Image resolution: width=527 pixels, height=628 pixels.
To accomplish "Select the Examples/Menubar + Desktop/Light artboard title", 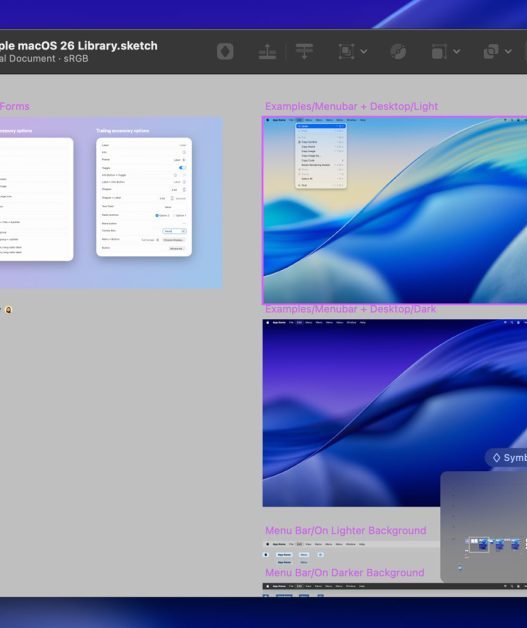I will pos(351,107).
